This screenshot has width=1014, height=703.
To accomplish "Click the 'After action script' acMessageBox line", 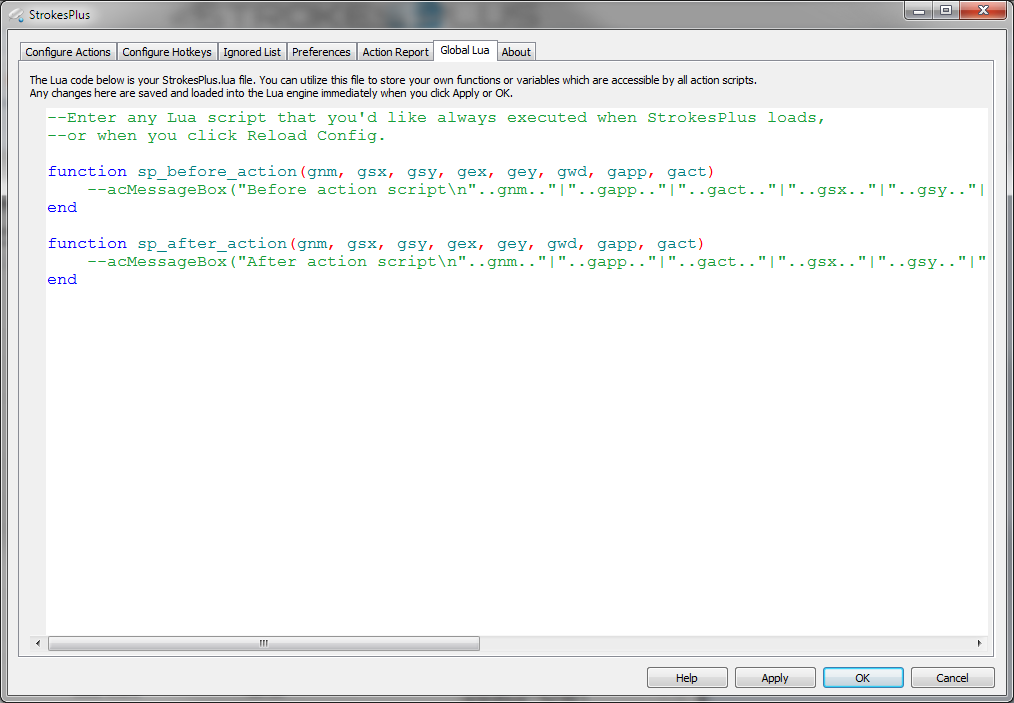I will coord(535,261).
